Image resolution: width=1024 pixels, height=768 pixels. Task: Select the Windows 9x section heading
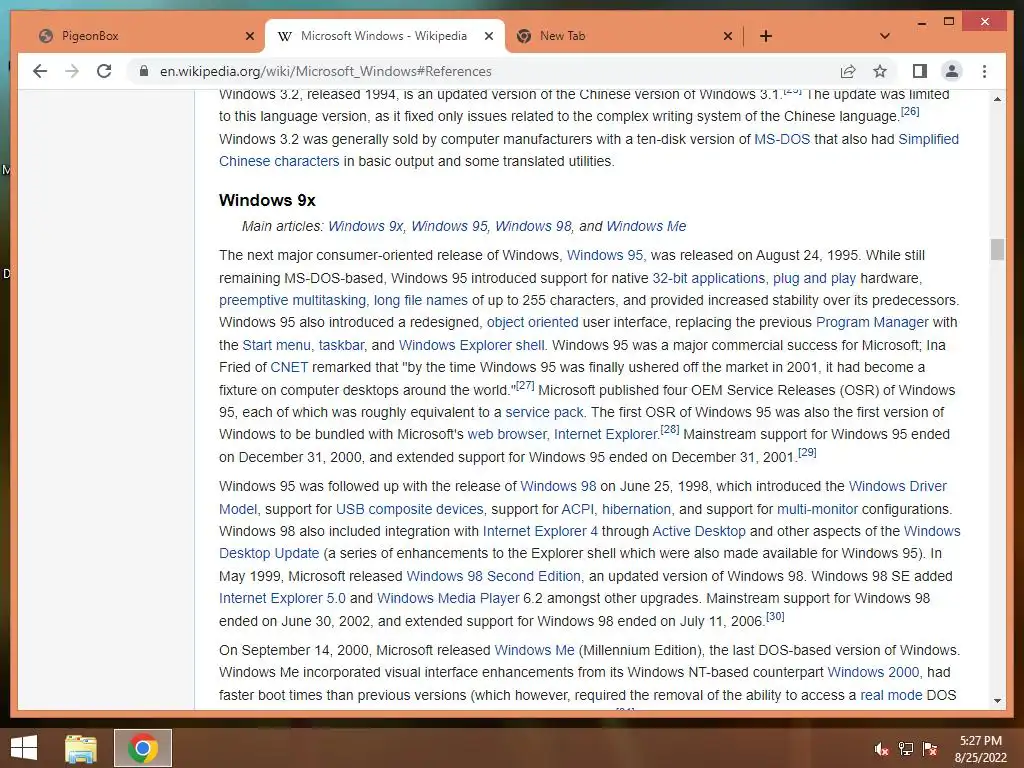click(x=267, y=200)
